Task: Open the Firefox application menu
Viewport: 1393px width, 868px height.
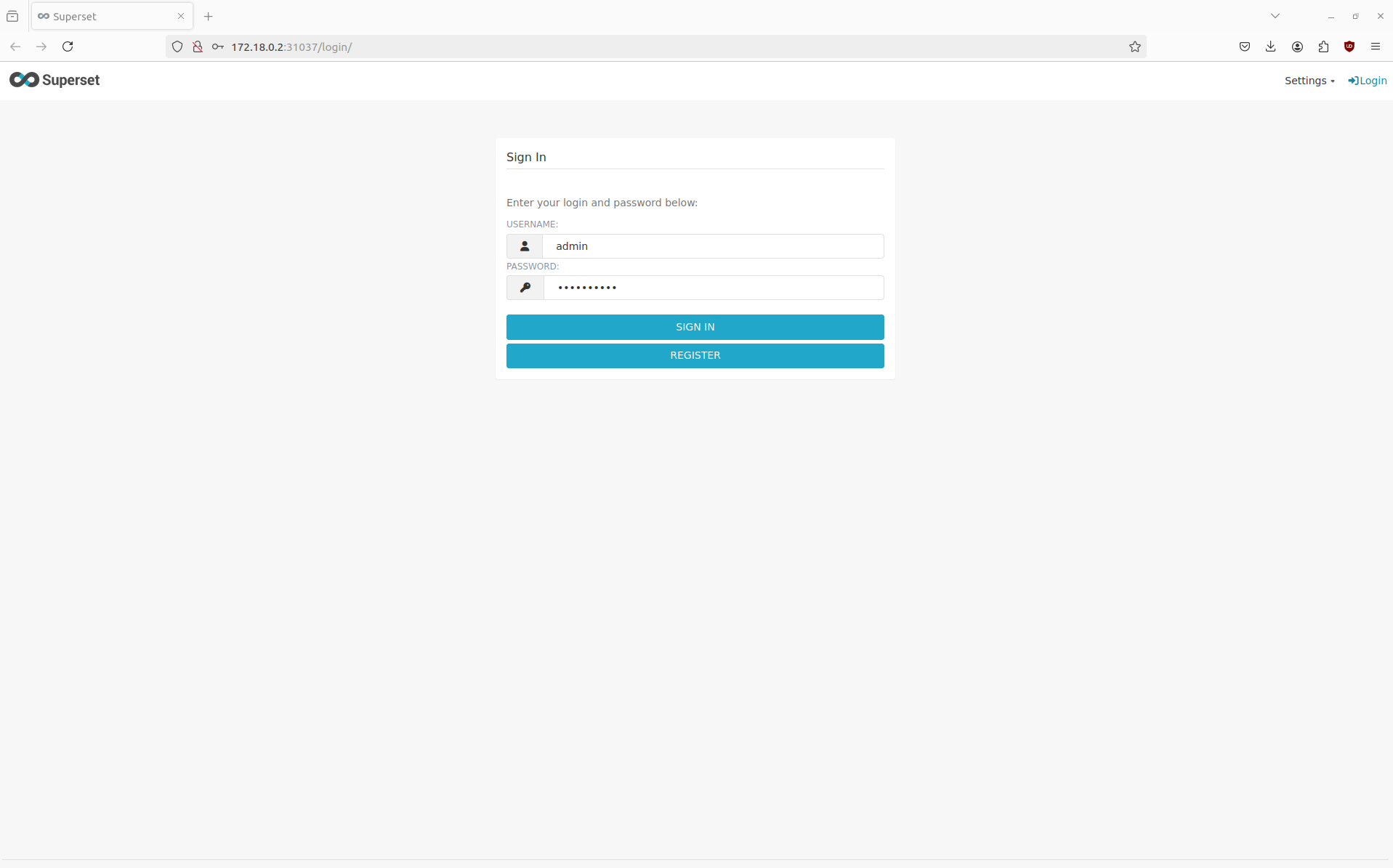Action: tap(1375, 46)
